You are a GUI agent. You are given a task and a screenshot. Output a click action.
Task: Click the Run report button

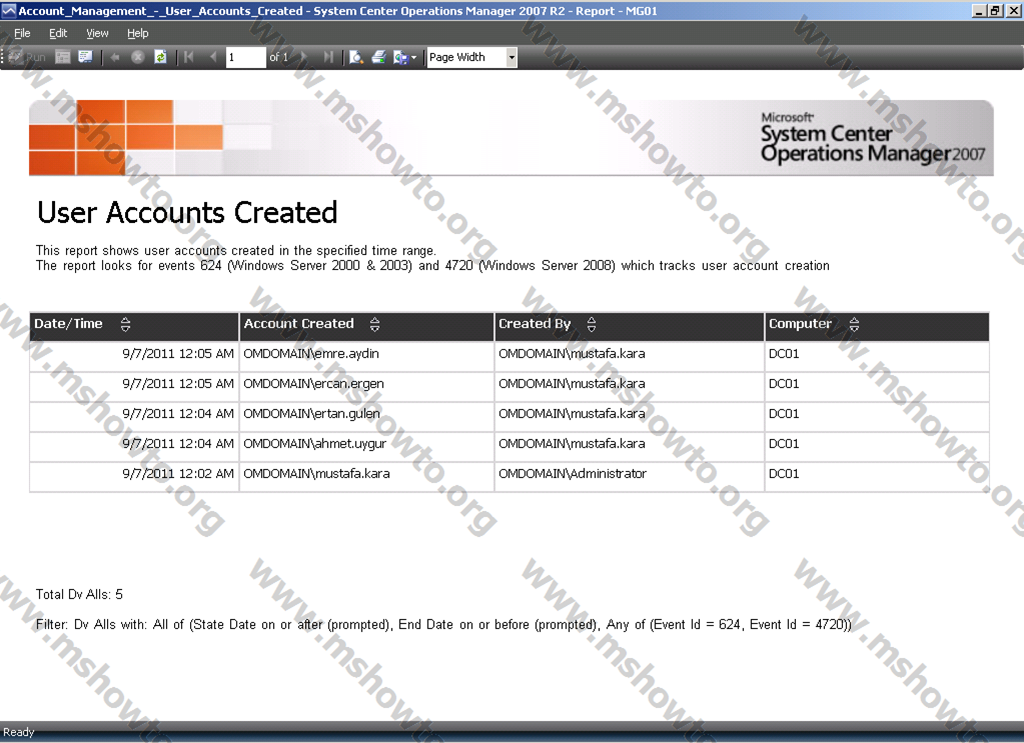[27, 57]
